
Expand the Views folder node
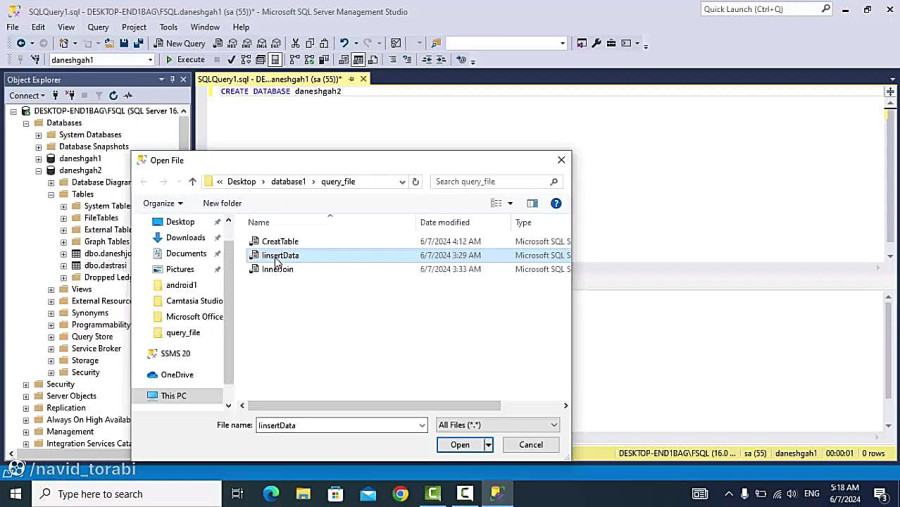pos(51,289)
